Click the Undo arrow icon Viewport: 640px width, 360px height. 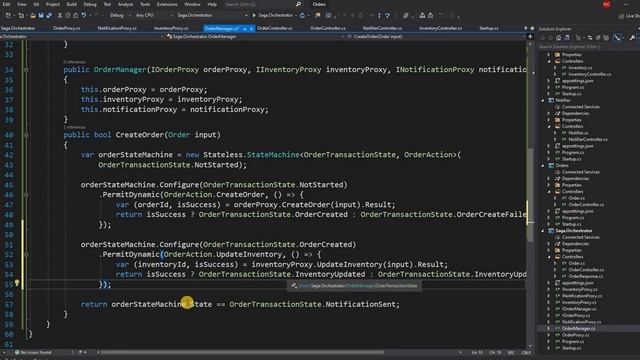coord(84,16)
